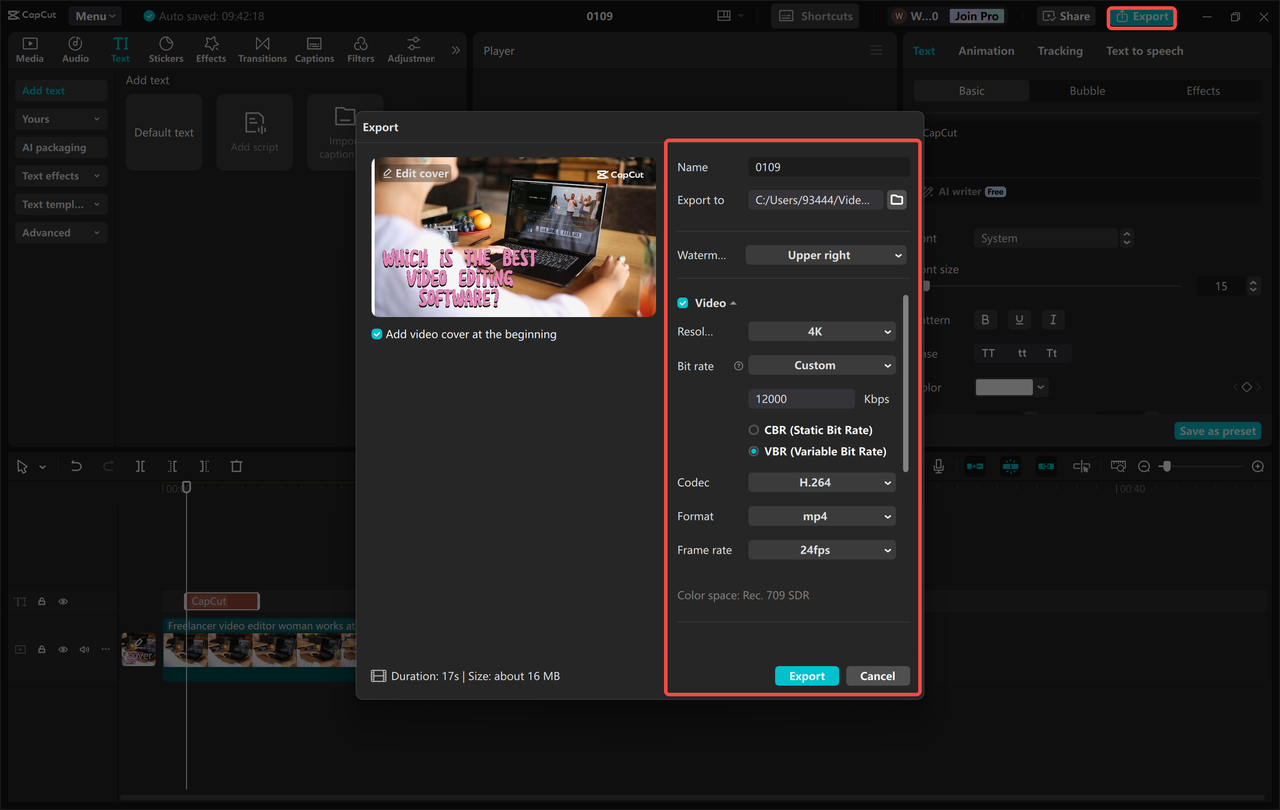The image size is (1280, 810).
Task: Open the Audio panel
Action: [x=75, y=48]
